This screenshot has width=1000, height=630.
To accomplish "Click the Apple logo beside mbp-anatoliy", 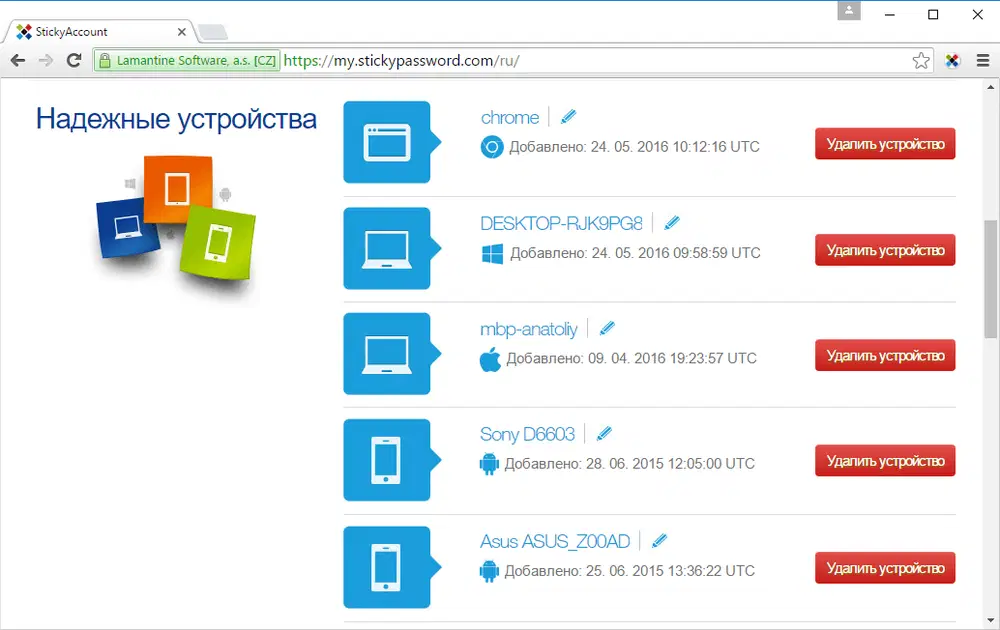I will tap(490, 359).
